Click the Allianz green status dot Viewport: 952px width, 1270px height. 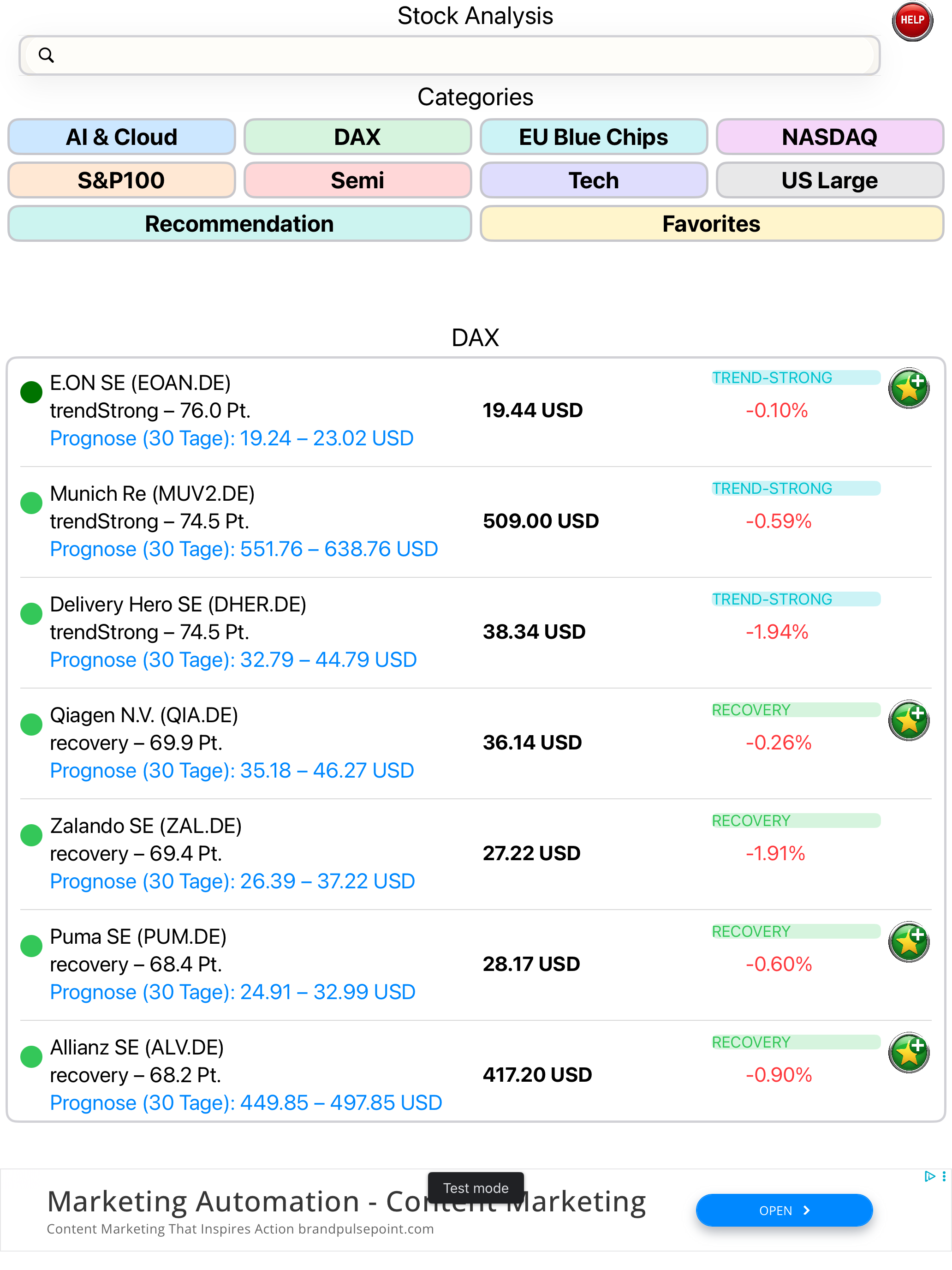click(x=31, y=1057)
